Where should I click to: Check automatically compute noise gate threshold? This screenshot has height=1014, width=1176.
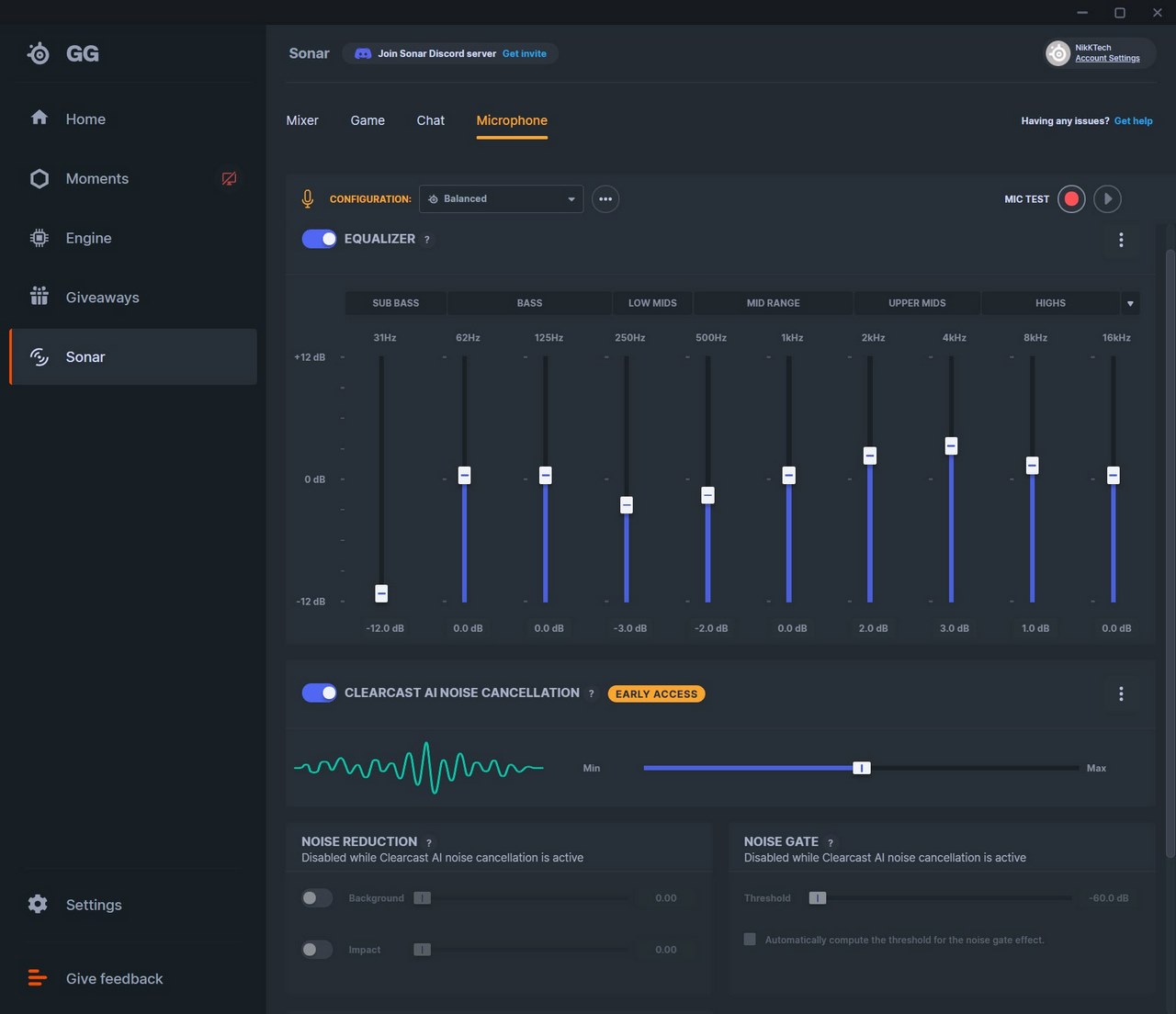pos(750,939)
